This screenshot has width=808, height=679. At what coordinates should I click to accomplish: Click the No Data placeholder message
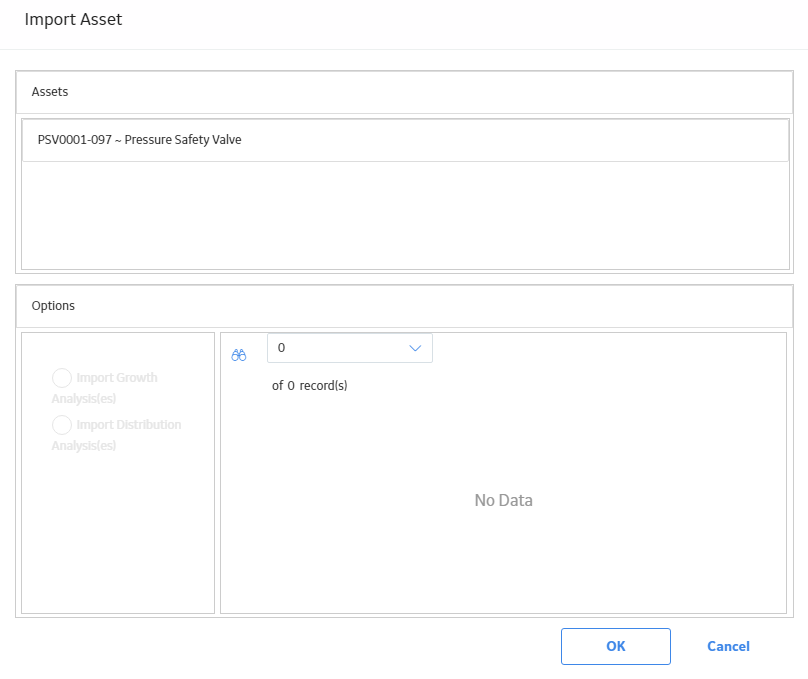pos(503,500)
